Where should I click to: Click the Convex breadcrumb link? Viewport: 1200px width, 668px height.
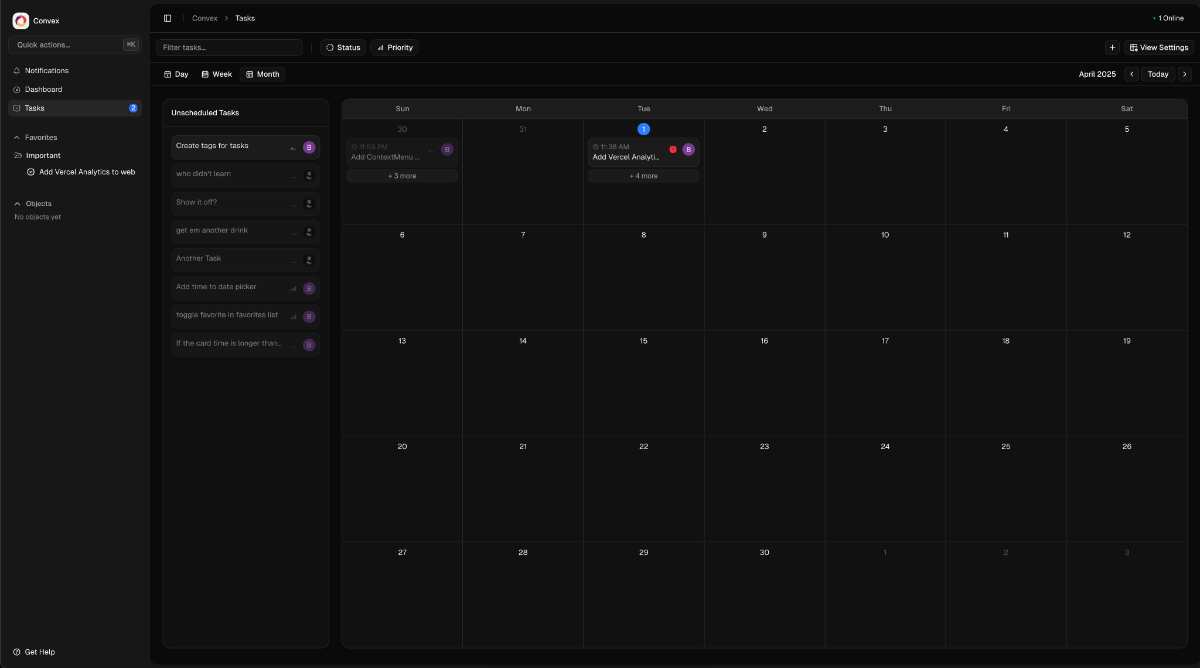coord(204,18)
